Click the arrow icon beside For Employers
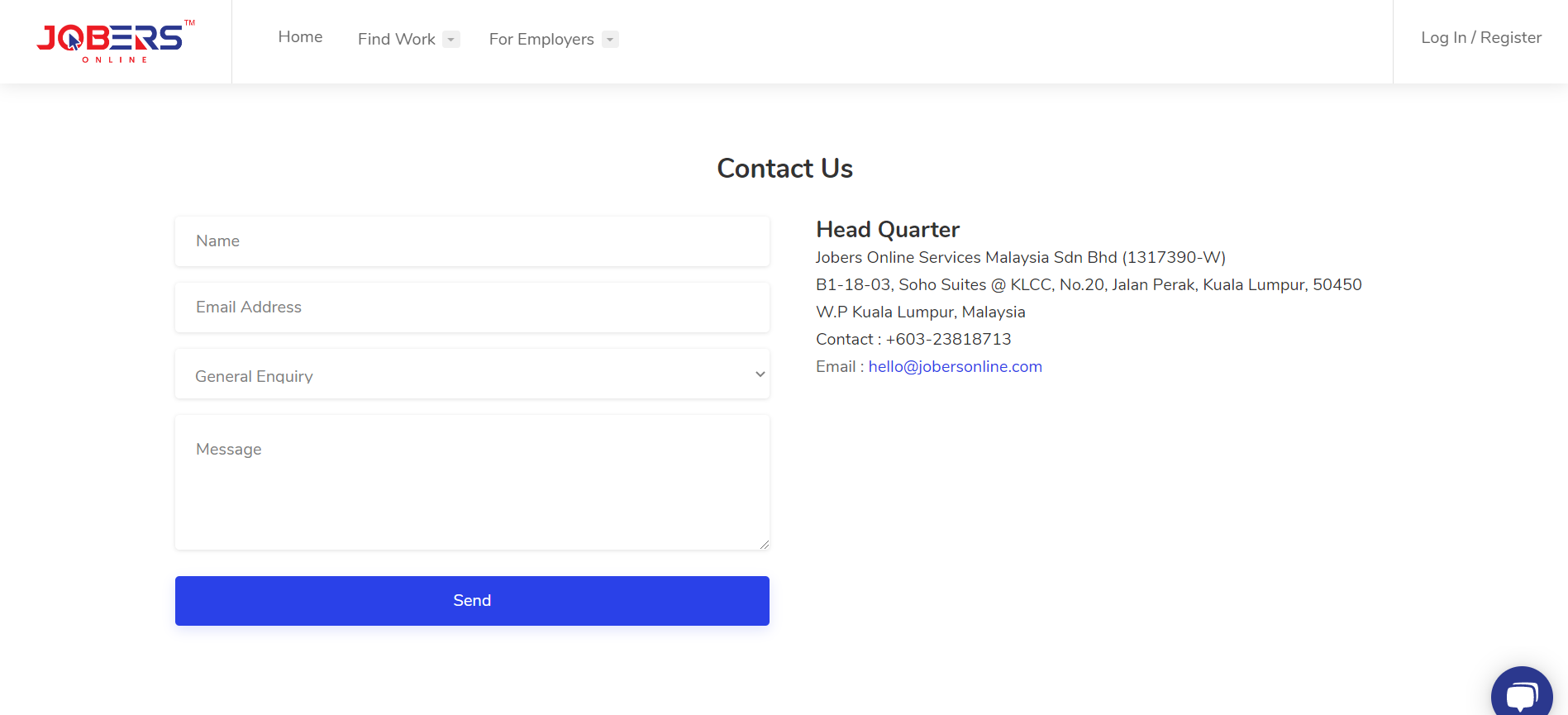 tap(610, 40)
